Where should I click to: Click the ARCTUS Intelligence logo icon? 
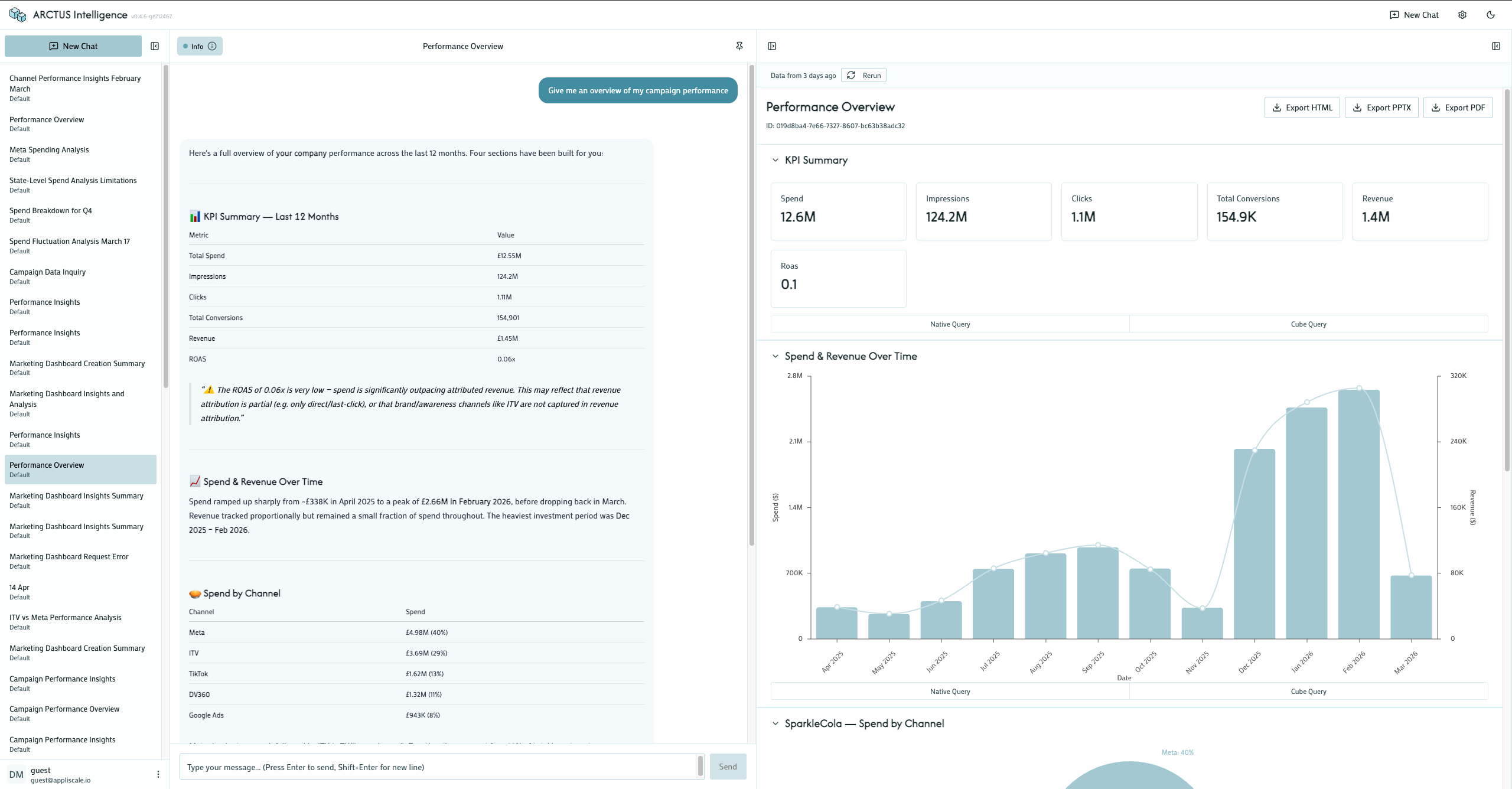18,15
